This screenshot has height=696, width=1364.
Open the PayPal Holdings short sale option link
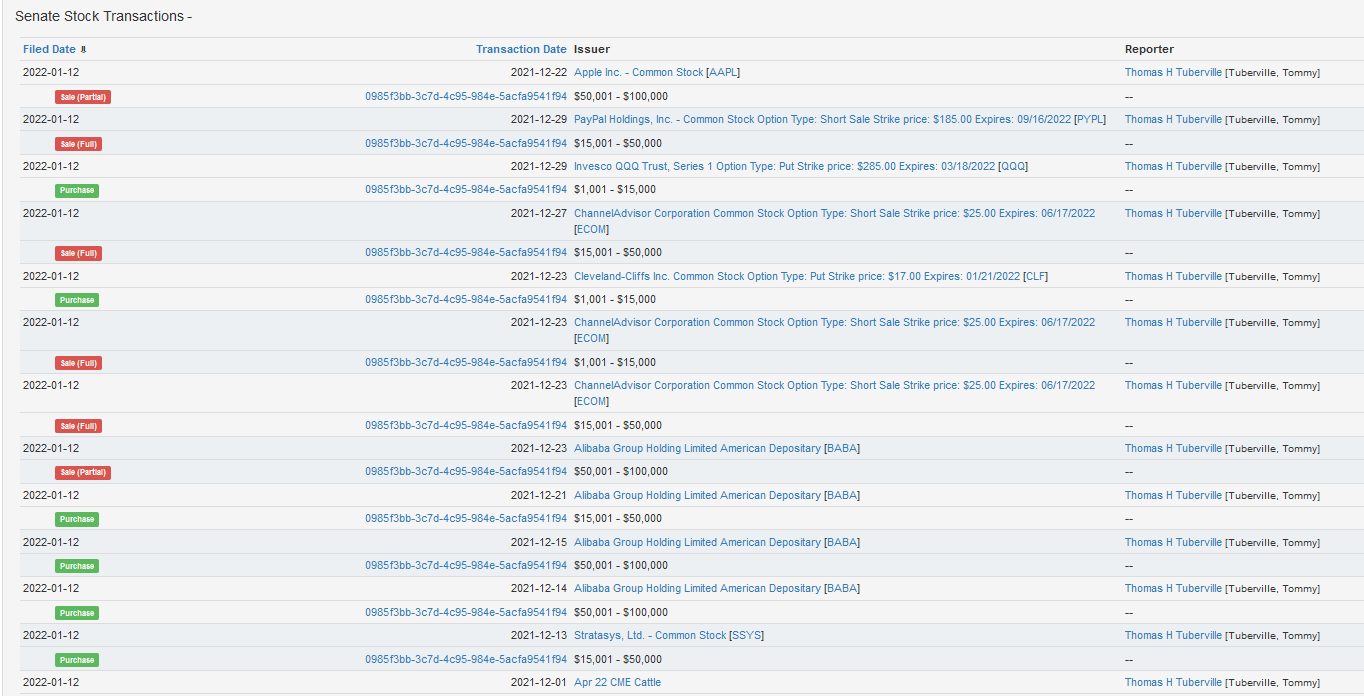pos(823,119)
